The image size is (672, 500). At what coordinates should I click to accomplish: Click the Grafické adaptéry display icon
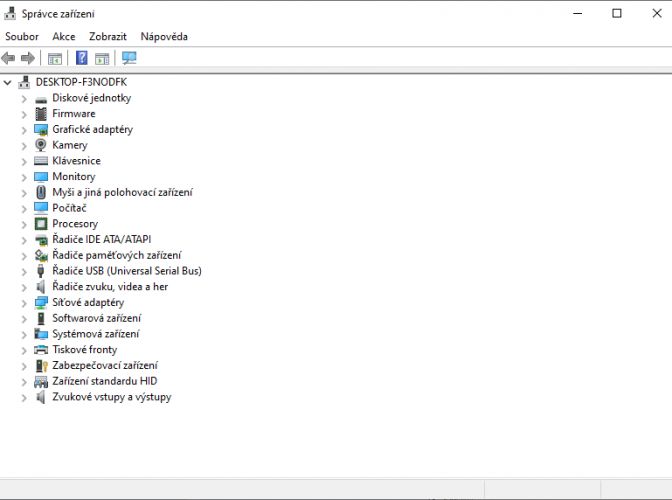click(x=41, y=129)
